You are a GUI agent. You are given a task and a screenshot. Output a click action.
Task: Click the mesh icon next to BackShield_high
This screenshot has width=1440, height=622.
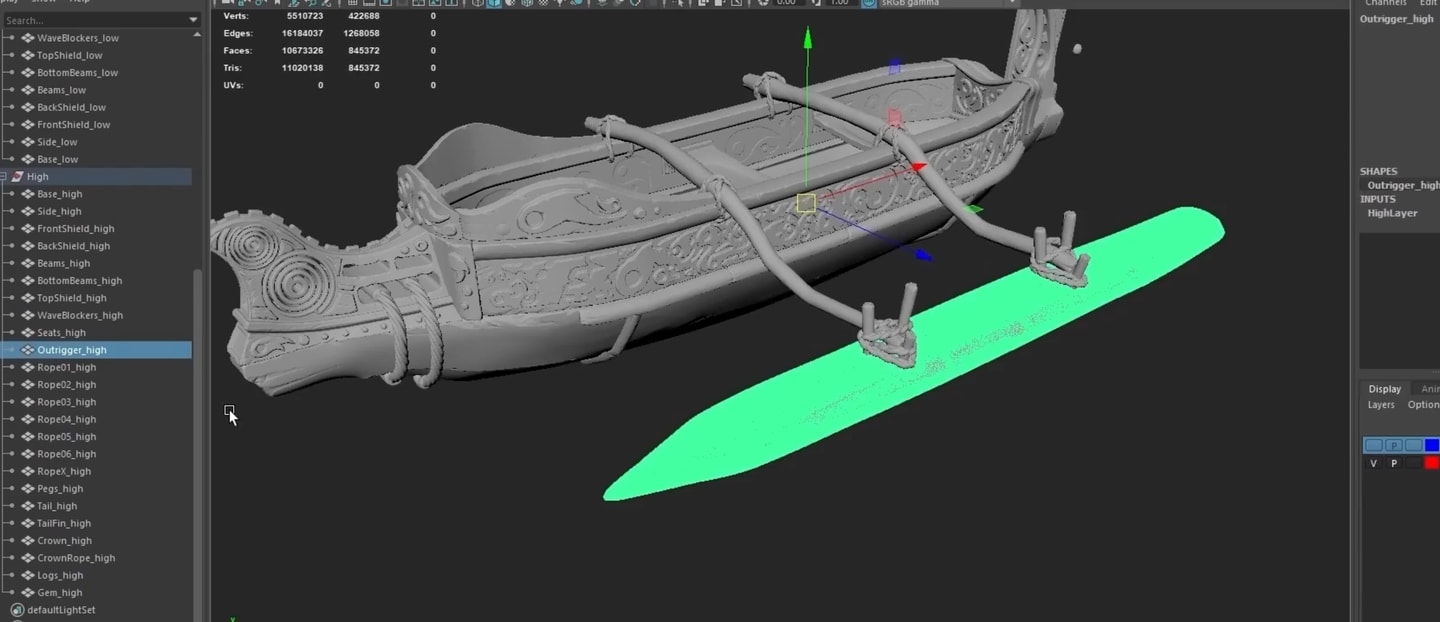pyautogui.click(x=28, y=246)
